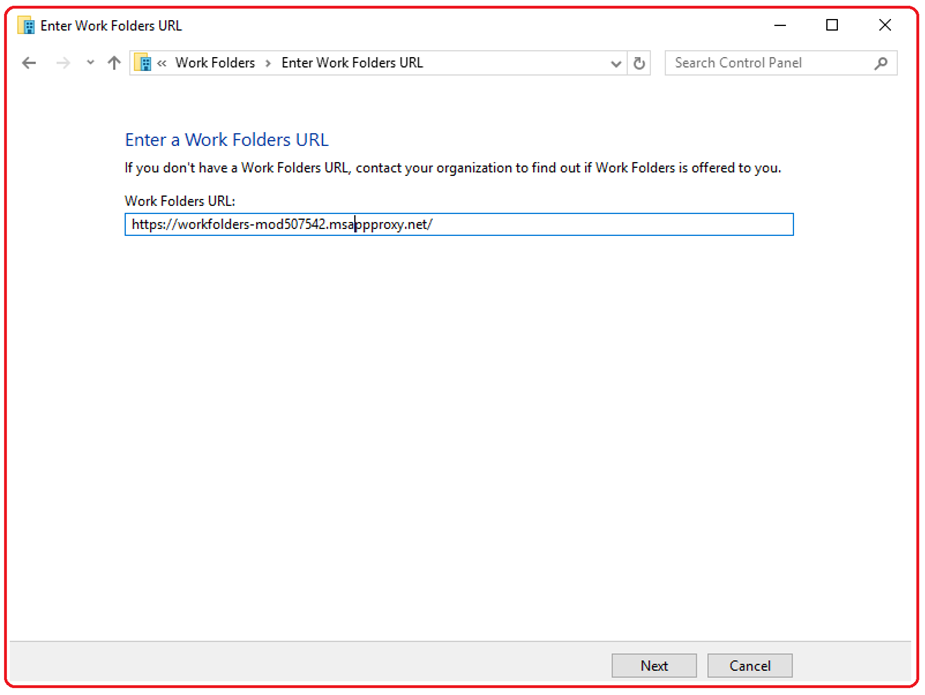The image size is (925, 695).
Task: Click the Next button
Action: pos(654,666)
